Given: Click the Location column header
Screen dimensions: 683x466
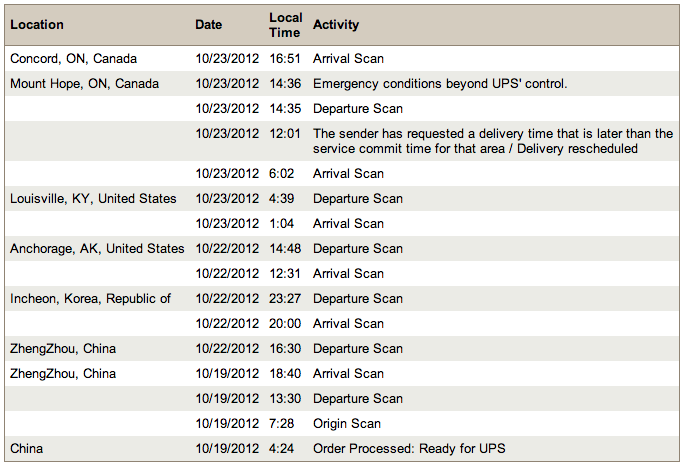Looking at the screenshot, I should pos(37,24).
